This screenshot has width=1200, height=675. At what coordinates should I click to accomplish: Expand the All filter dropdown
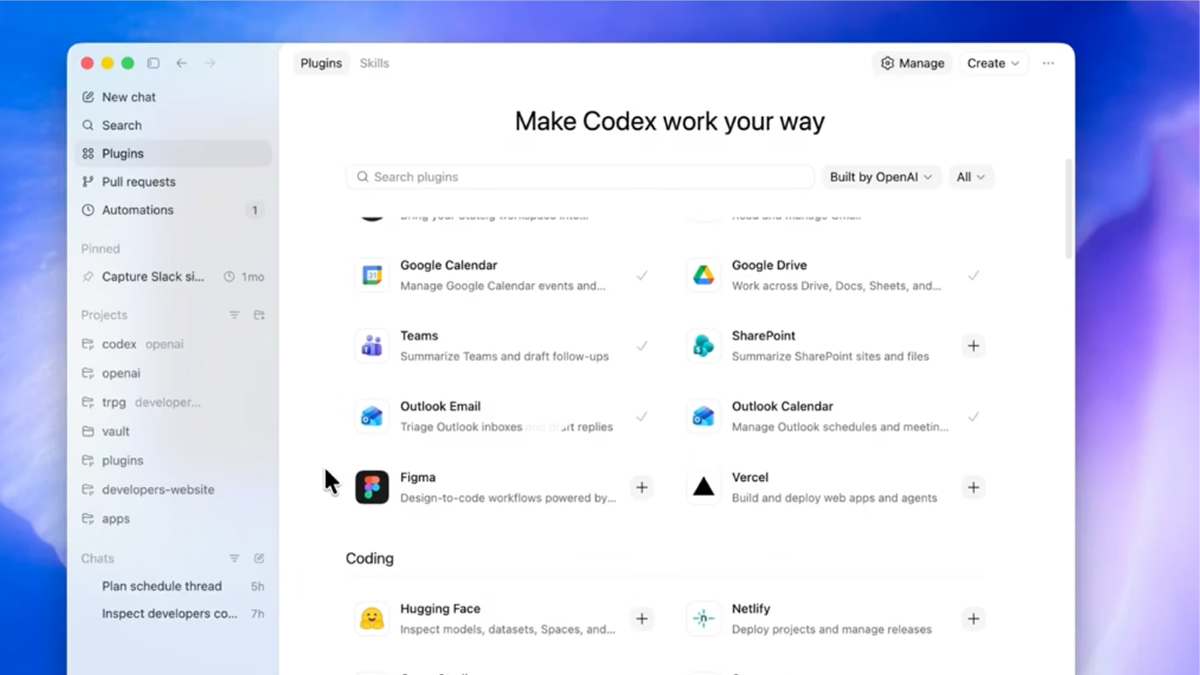point(971,177)
